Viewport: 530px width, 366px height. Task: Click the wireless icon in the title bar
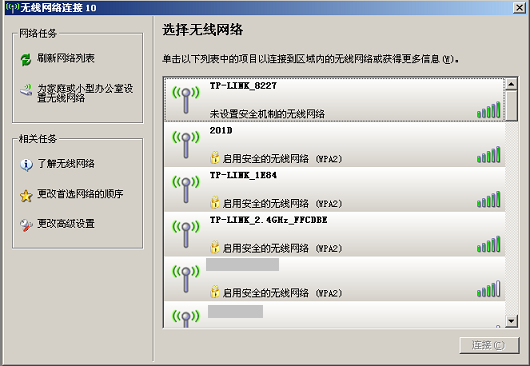point(12,7)
